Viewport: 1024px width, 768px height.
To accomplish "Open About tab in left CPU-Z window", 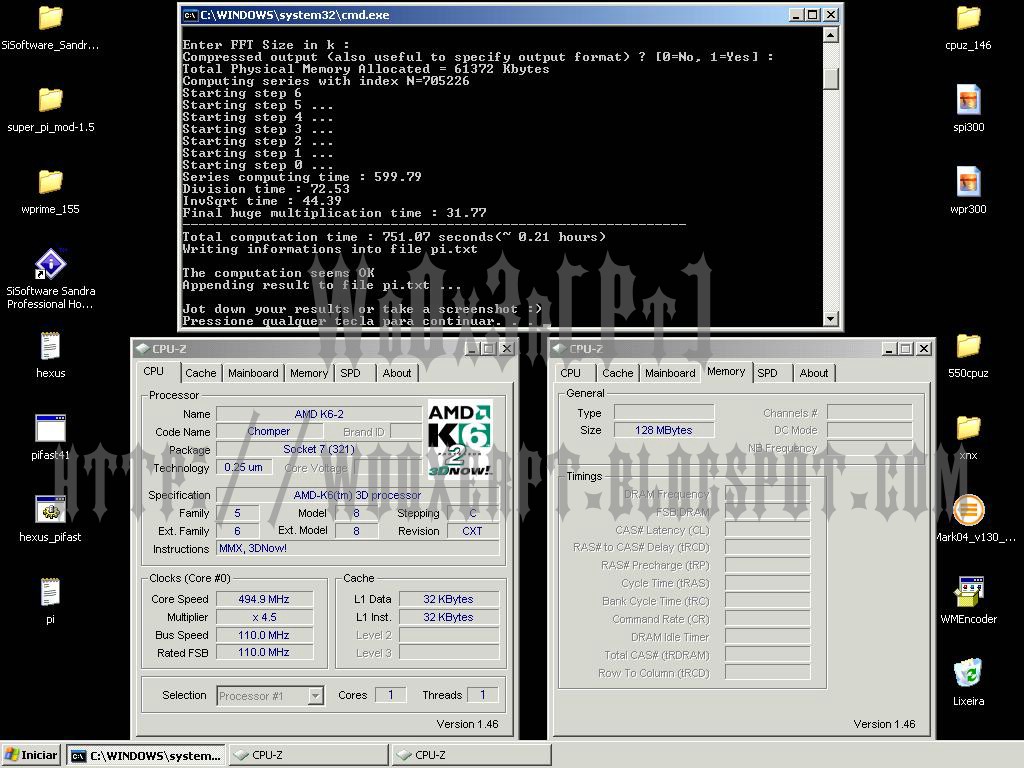I will coord(396,373).
